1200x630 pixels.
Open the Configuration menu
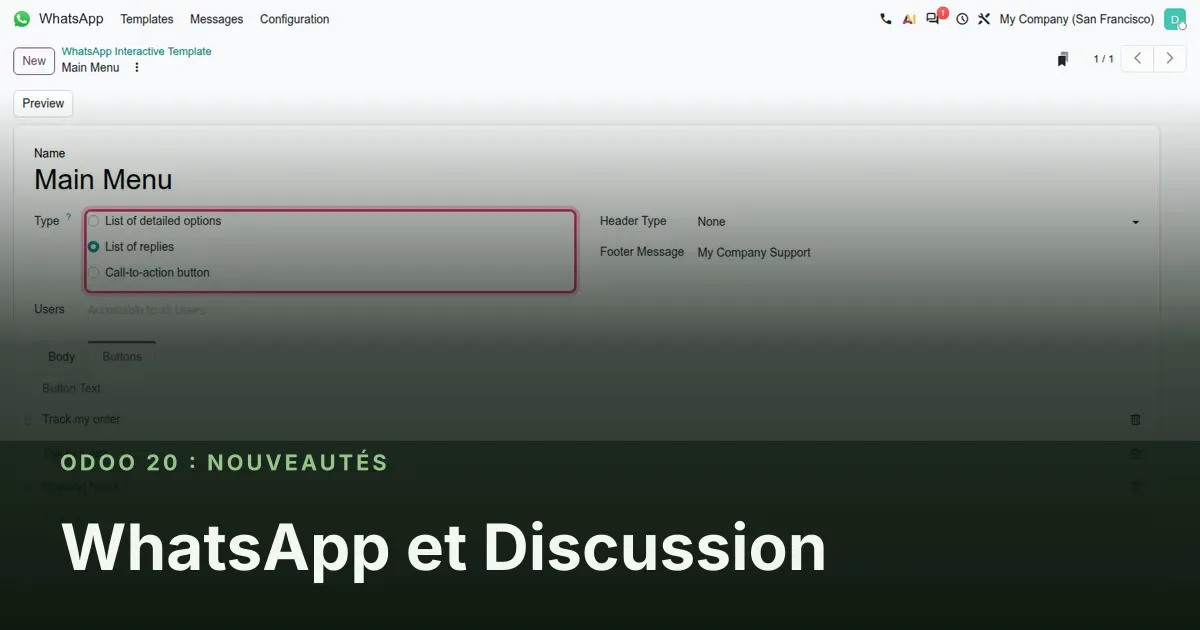click(295, 19)
